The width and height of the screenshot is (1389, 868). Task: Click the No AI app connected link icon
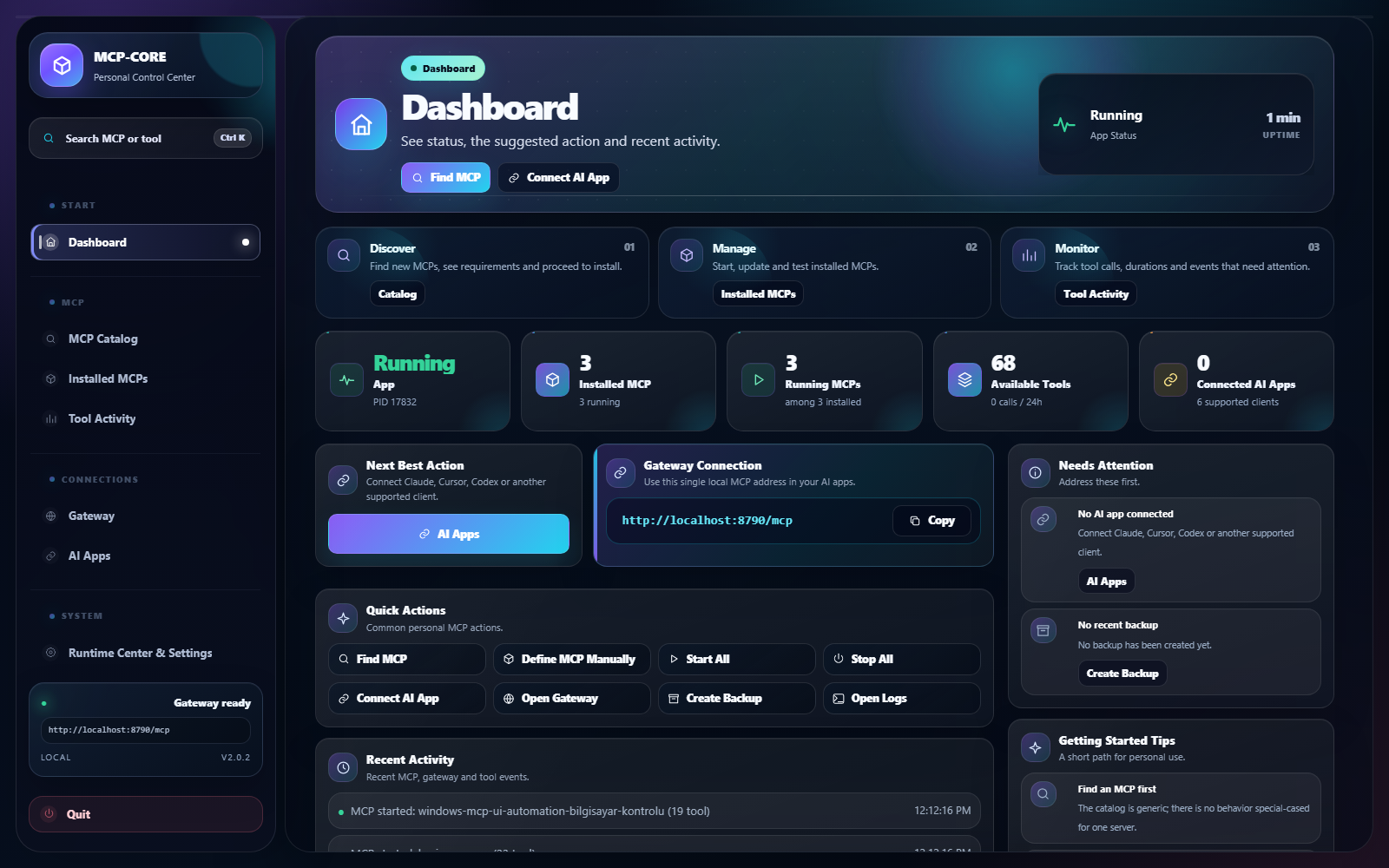click(x=1043, y=519)
